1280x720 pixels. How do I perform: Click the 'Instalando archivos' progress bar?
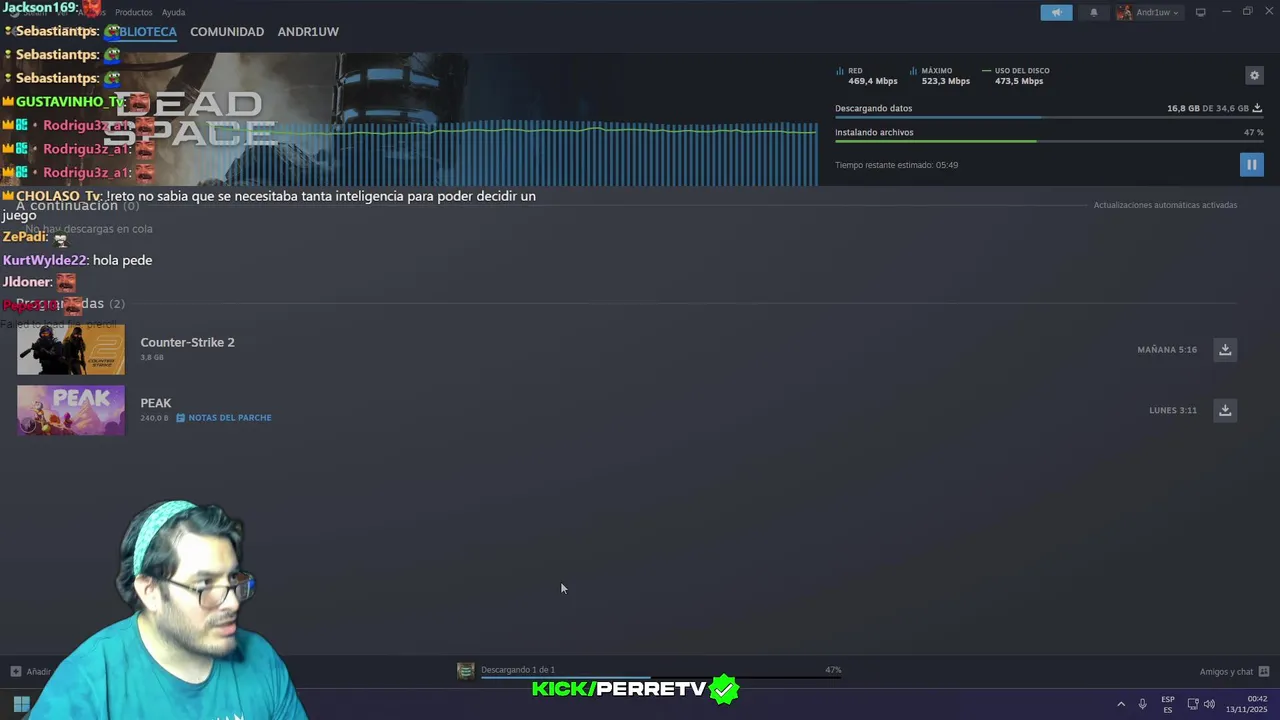1049,141
